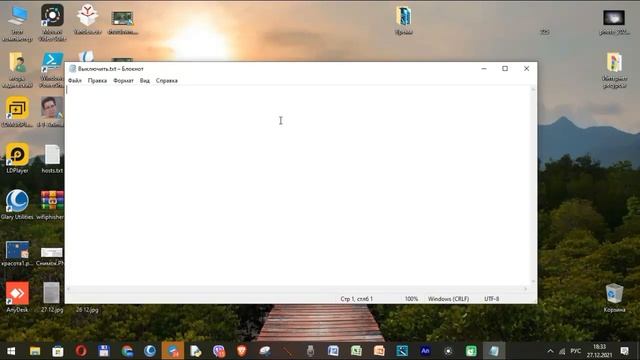
Task: Show hidden system tray icons
Action: 550,351
